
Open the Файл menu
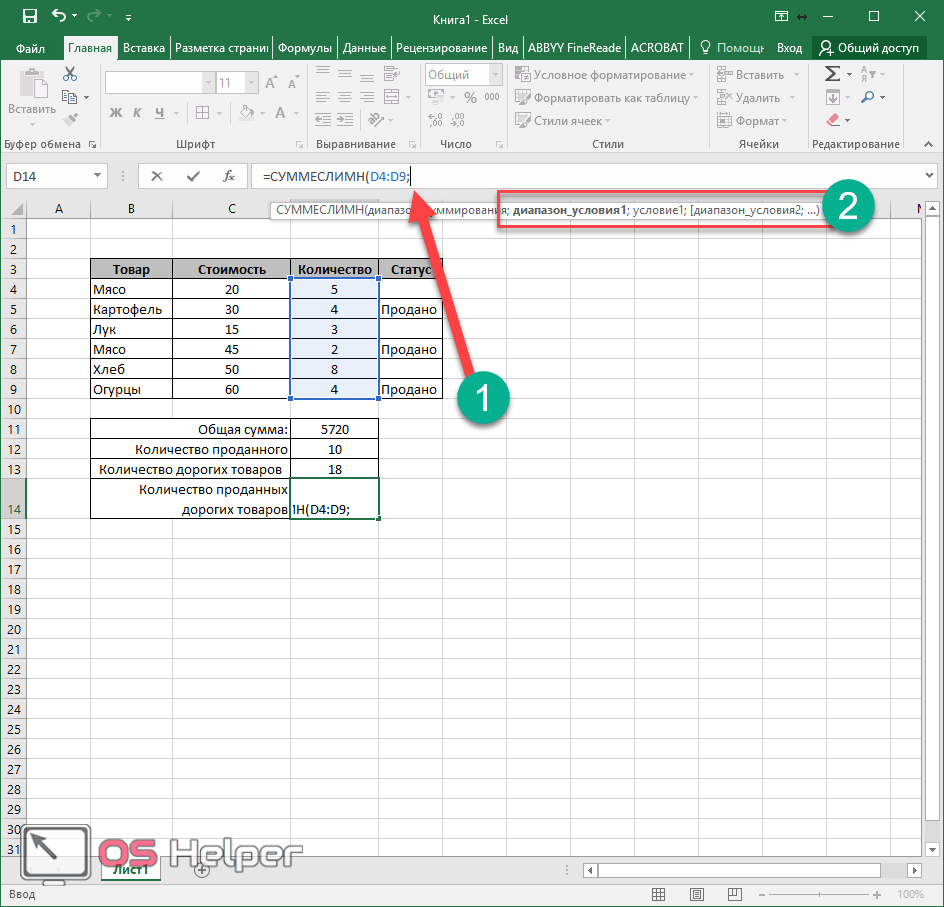coord(31,48)
